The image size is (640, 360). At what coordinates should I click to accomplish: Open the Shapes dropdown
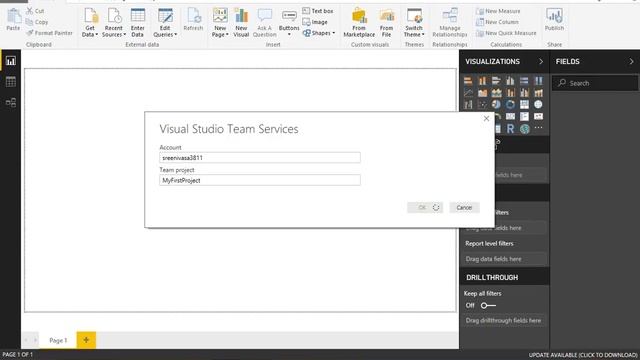pyautogui.click(x=319, y=33)
